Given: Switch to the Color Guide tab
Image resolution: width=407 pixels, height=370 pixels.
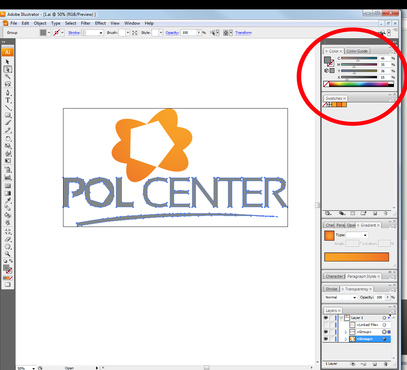Looking at the screenshot, I should click(x=357, y=51).
